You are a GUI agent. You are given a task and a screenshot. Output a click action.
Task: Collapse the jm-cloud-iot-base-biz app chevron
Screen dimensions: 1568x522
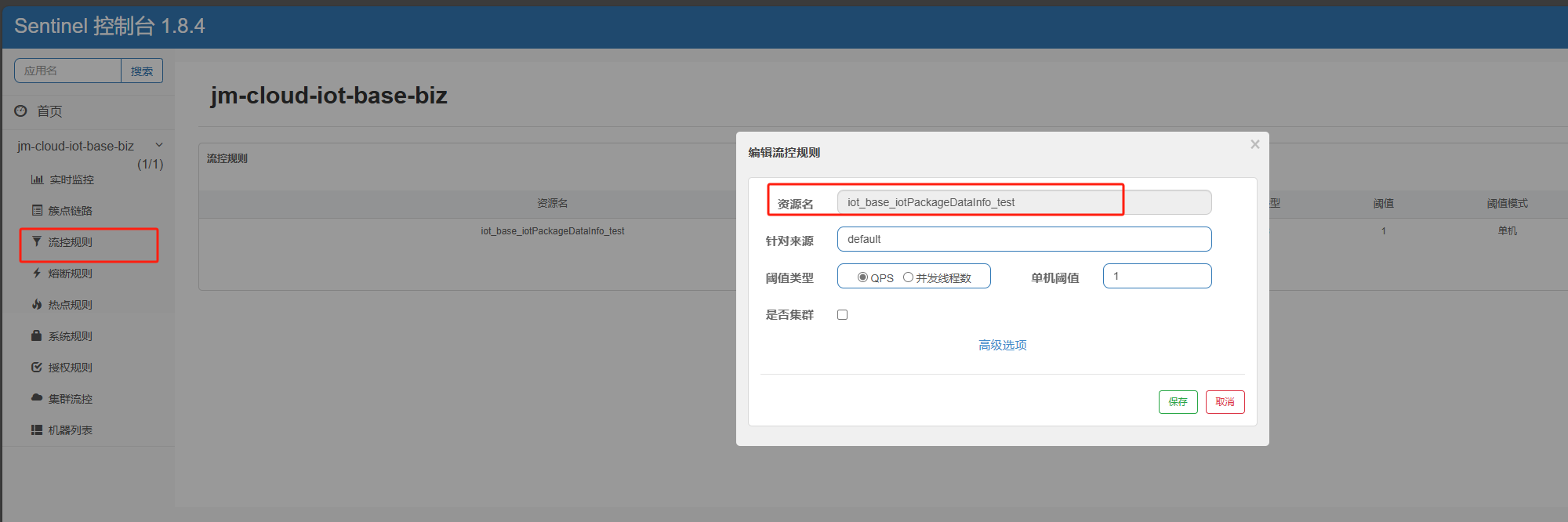[x=159, y=145]
